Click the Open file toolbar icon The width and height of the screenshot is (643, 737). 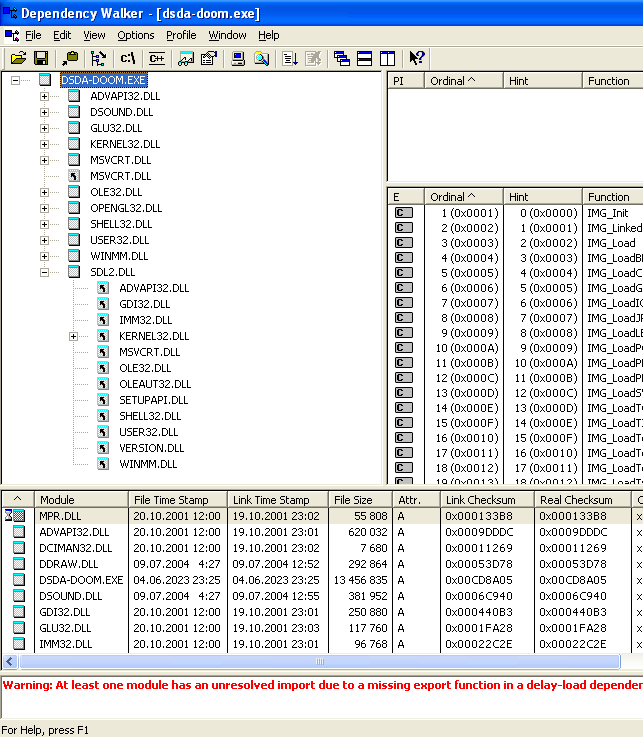click(18, 59)
